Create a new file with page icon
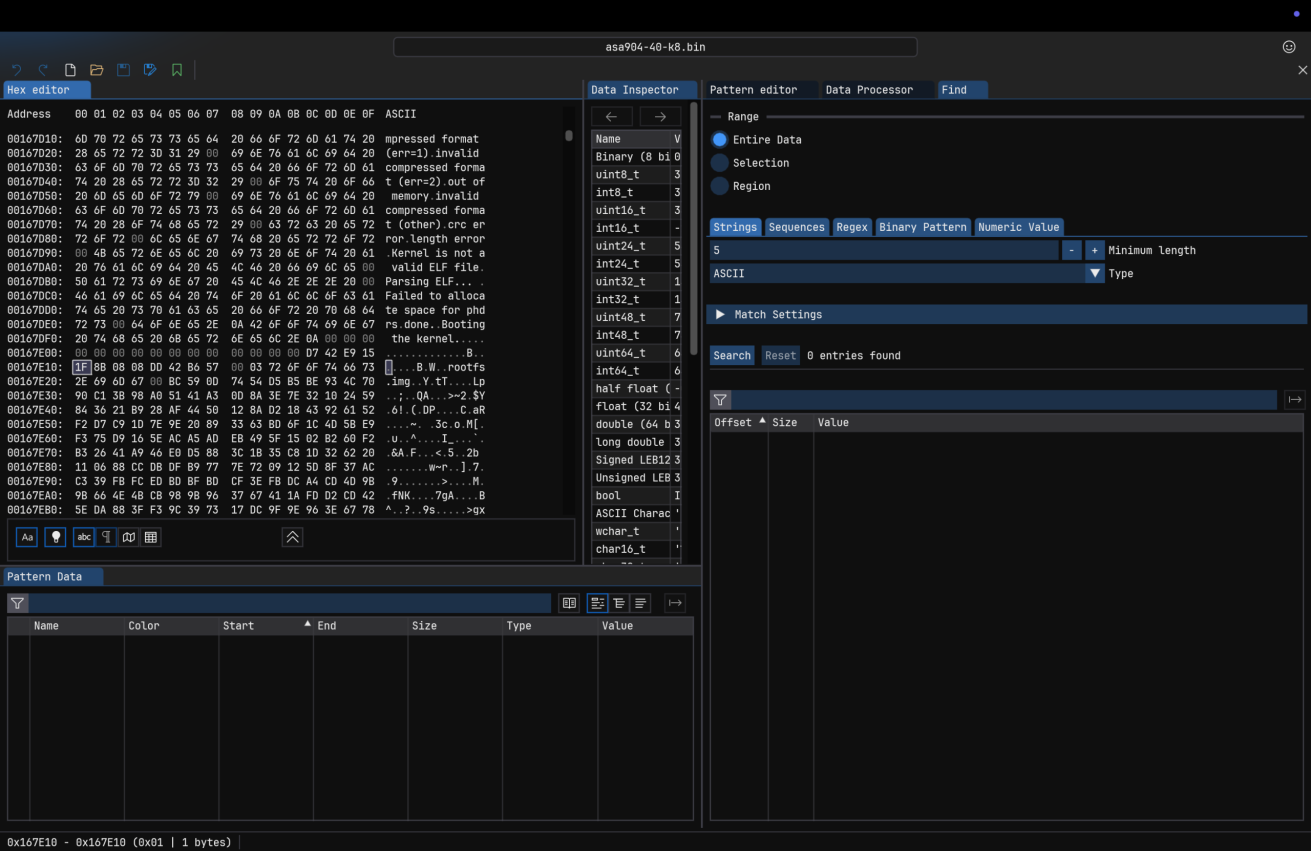Viewport: 1311px width, 851px height. (70, 70)
